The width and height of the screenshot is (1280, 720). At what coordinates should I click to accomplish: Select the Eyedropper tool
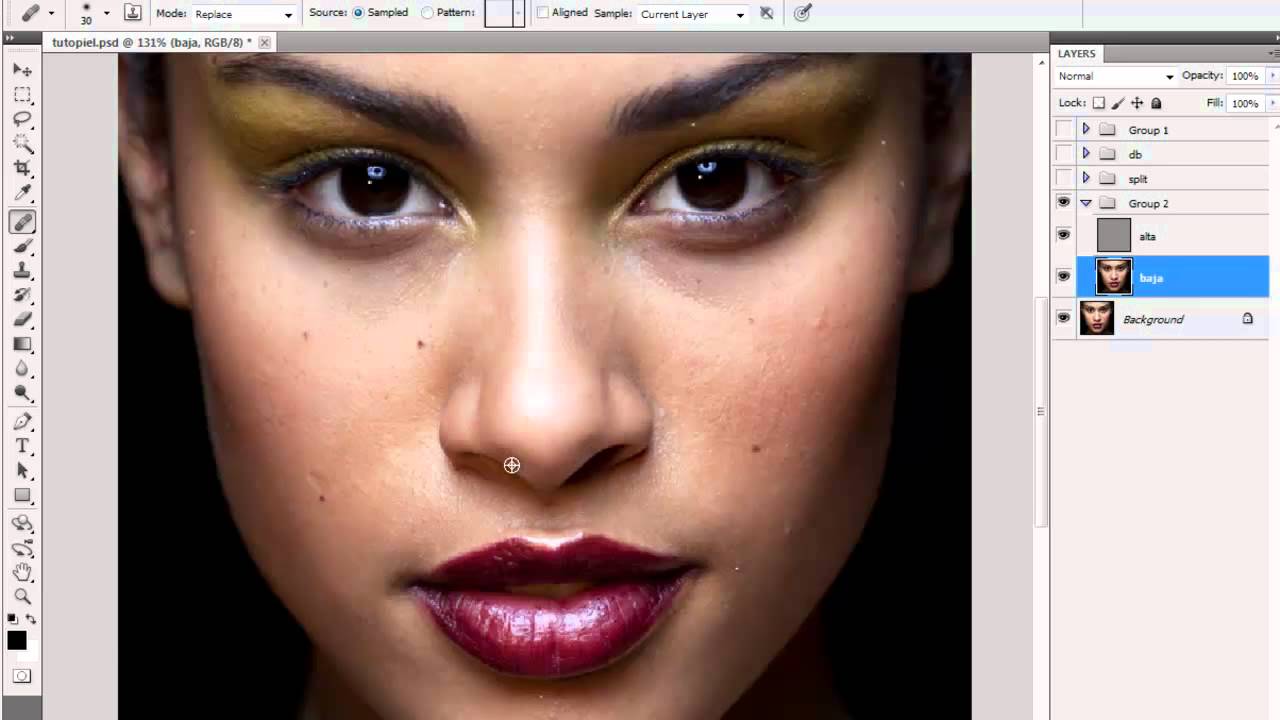(22, 193)
